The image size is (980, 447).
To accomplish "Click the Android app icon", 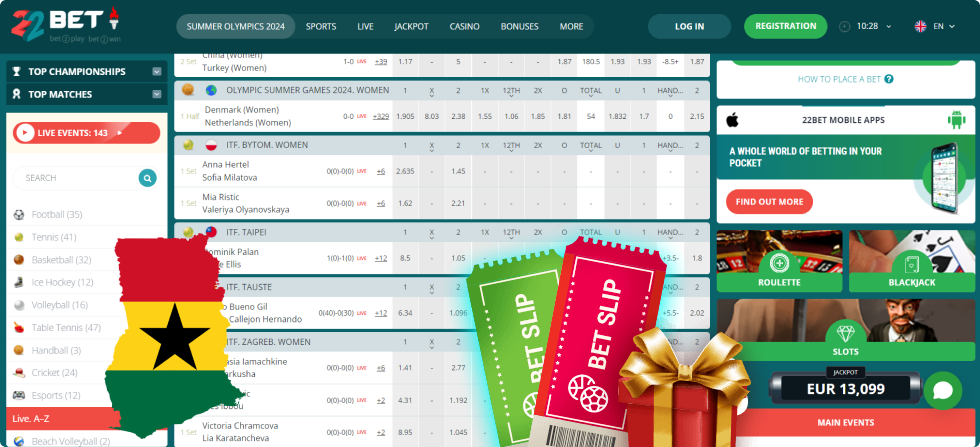I will point(956,120).
